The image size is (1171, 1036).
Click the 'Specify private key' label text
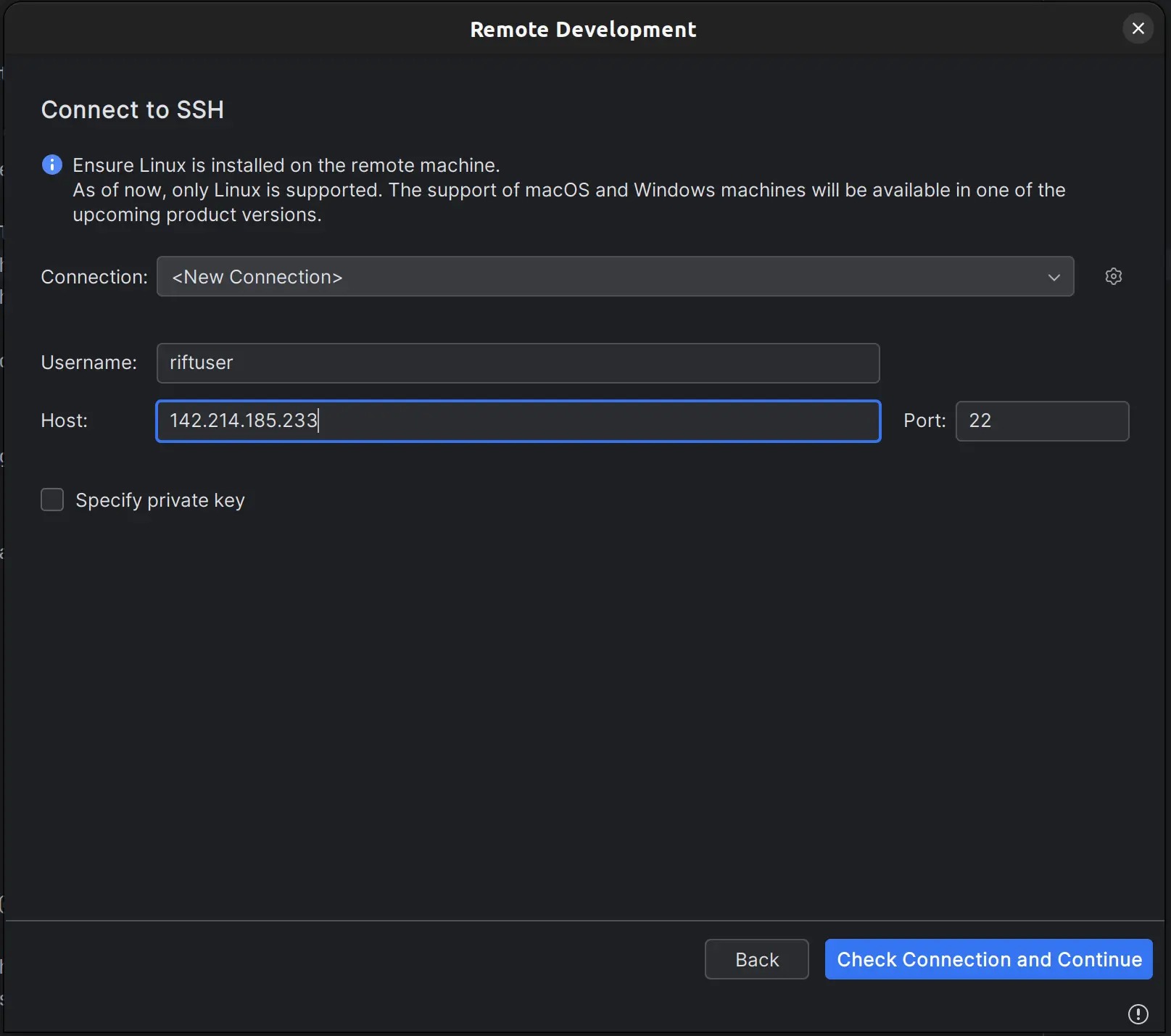pyautogui.click(x=160, y=500)
